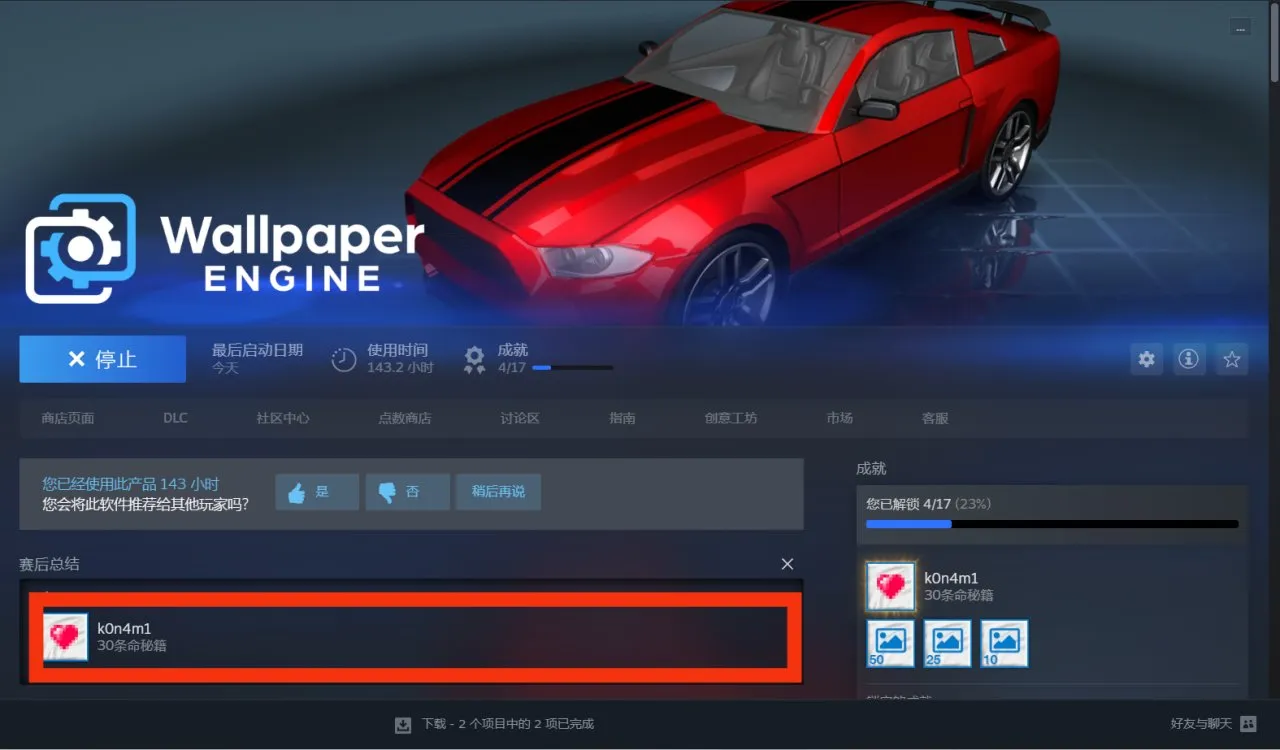Click the achievement badge numbered 25

pyautogui.click(x=947, y=643)
